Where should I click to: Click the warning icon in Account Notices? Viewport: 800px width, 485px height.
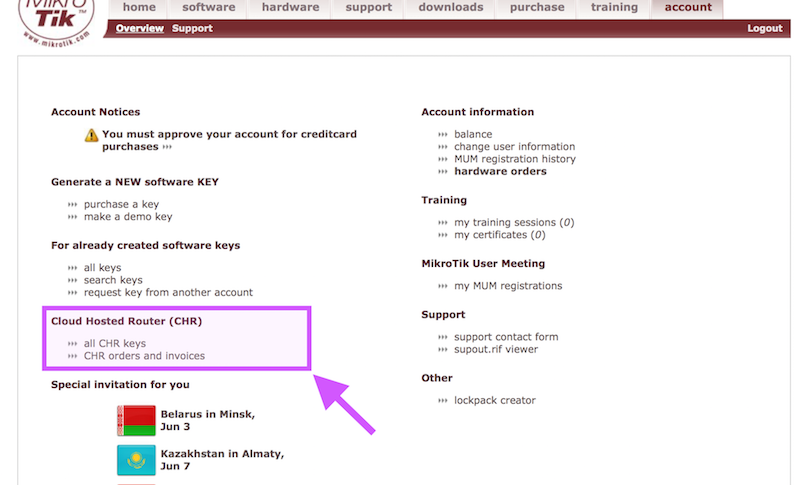[x=91, y=135]
